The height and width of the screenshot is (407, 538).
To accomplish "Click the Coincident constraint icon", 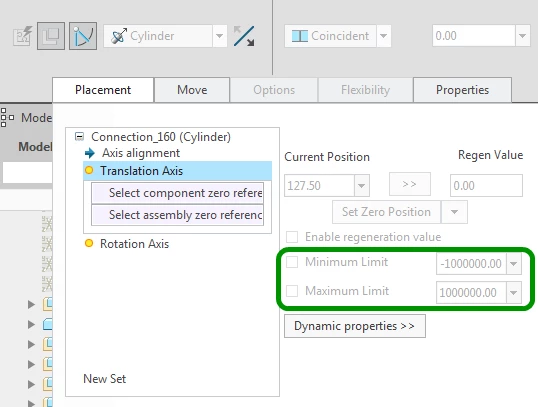I will click(300, 36).
